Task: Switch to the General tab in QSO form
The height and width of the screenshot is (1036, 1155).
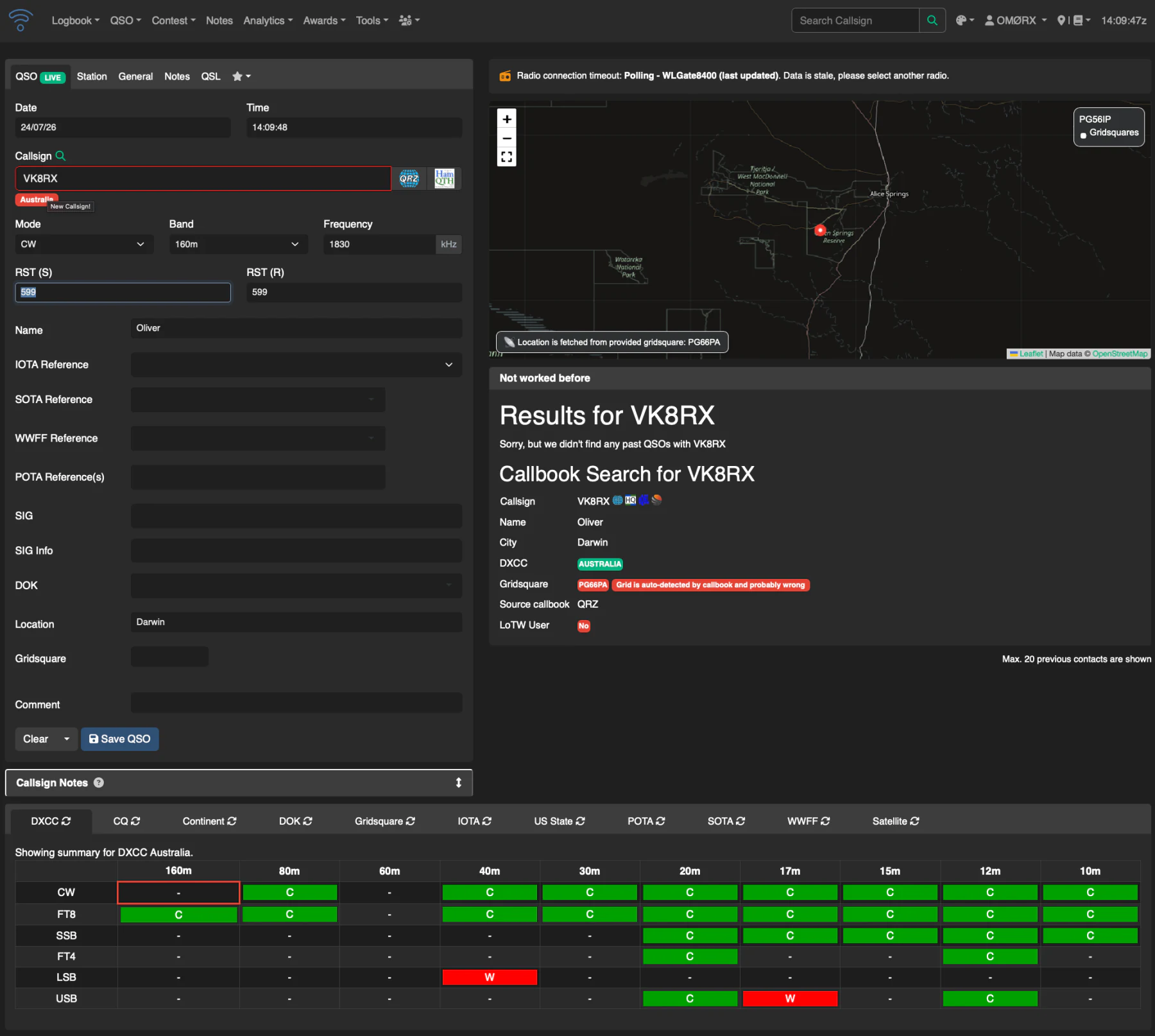Action: (135, 76)
